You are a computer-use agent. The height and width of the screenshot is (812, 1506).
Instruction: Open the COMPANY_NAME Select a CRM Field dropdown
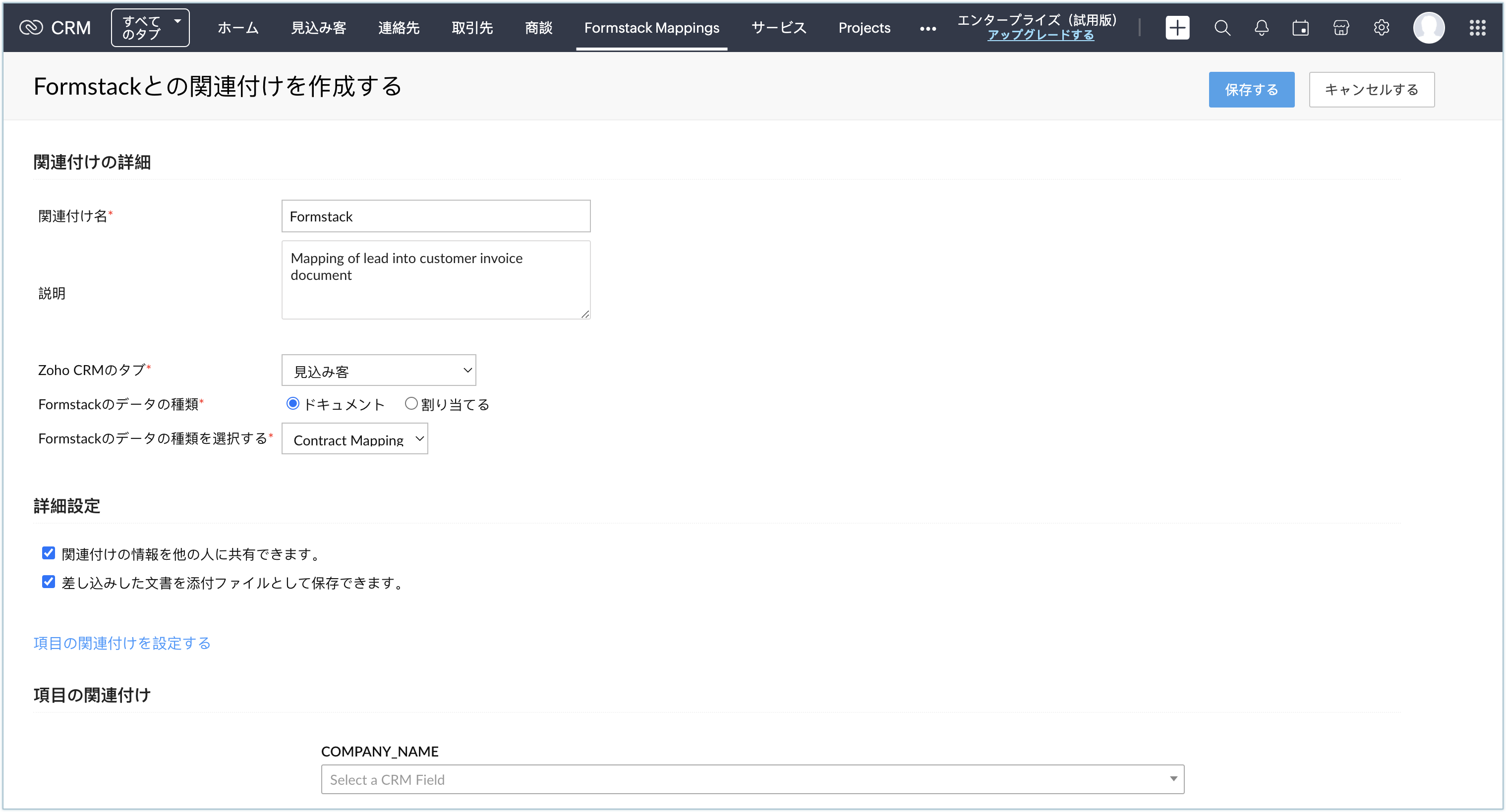tap(753, 780)
